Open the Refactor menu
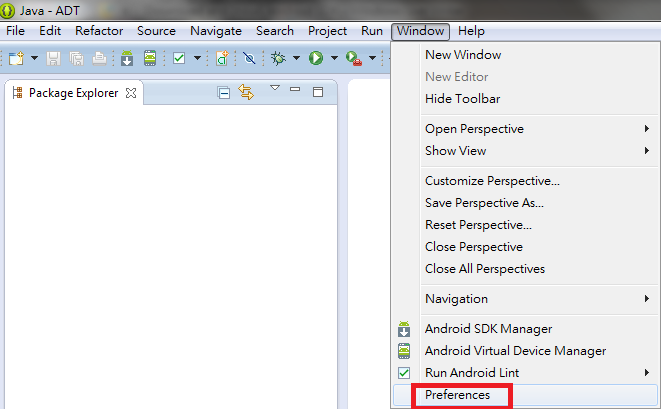This screenshot has height=409, width=661. pyautogui.click(x=99, y=31)
